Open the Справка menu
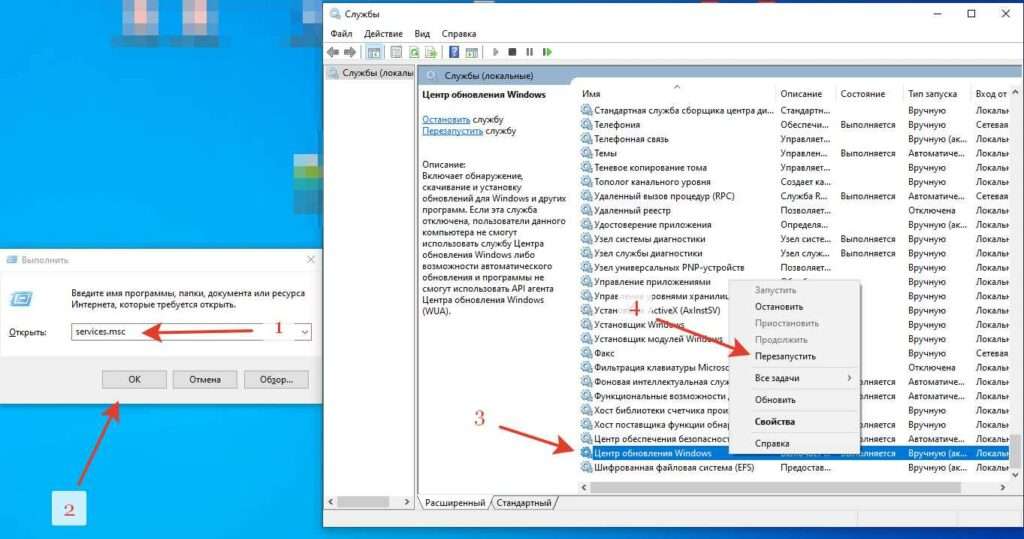 point(458,33)
